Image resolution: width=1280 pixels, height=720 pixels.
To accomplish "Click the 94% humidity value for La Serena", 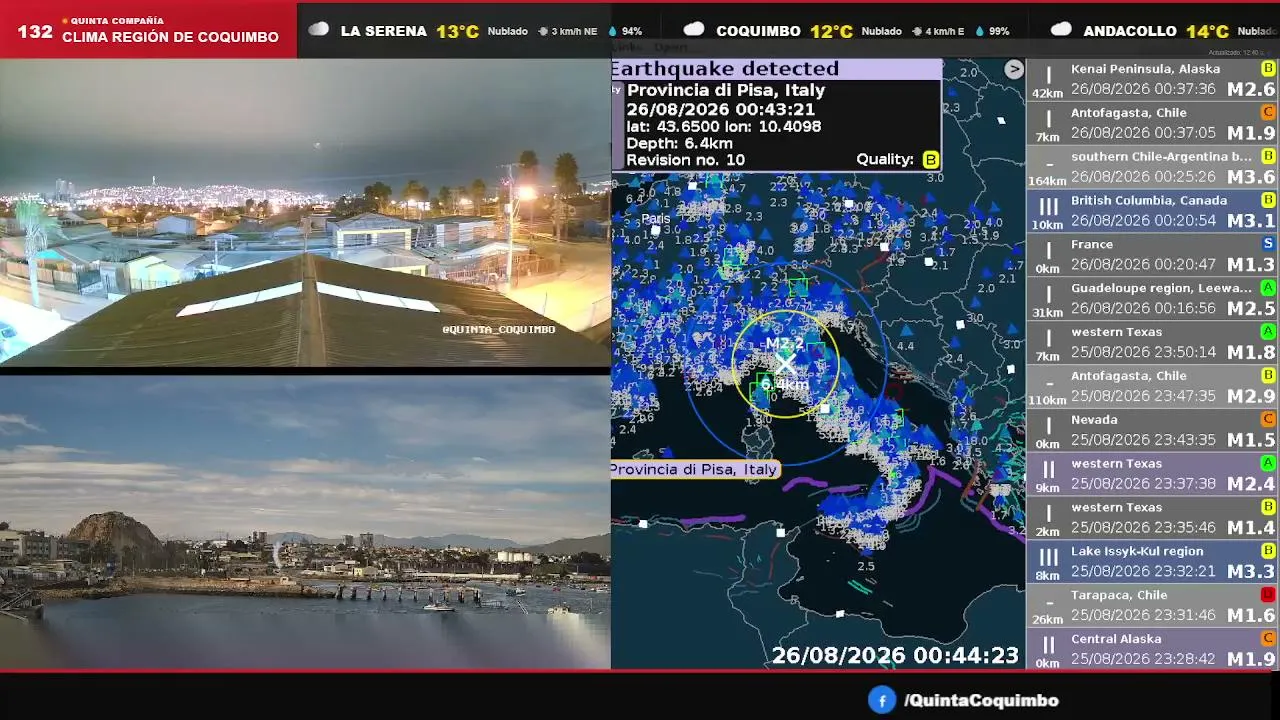I will [632, 32].
